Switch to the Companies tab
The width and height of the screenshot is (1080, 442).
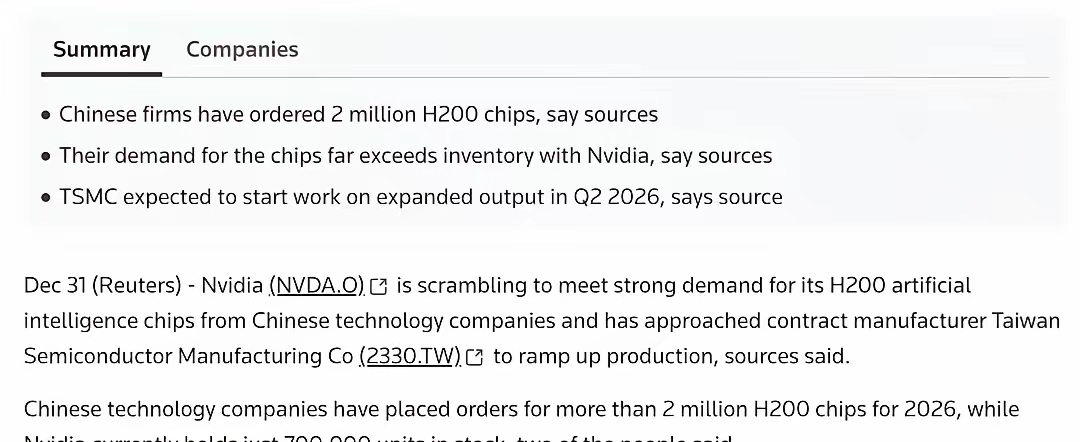[242, 49]
